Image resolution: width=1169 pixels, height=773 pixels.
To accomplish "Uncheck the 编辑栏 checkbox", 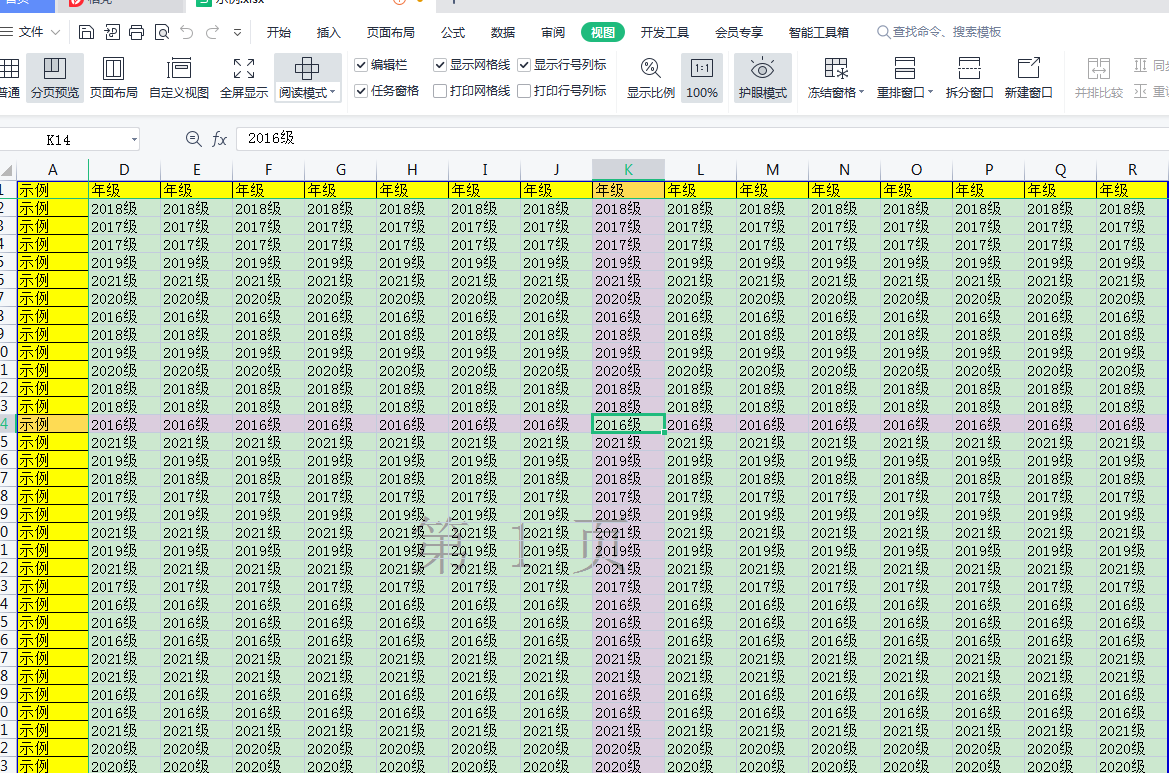I will click(361, 65).
